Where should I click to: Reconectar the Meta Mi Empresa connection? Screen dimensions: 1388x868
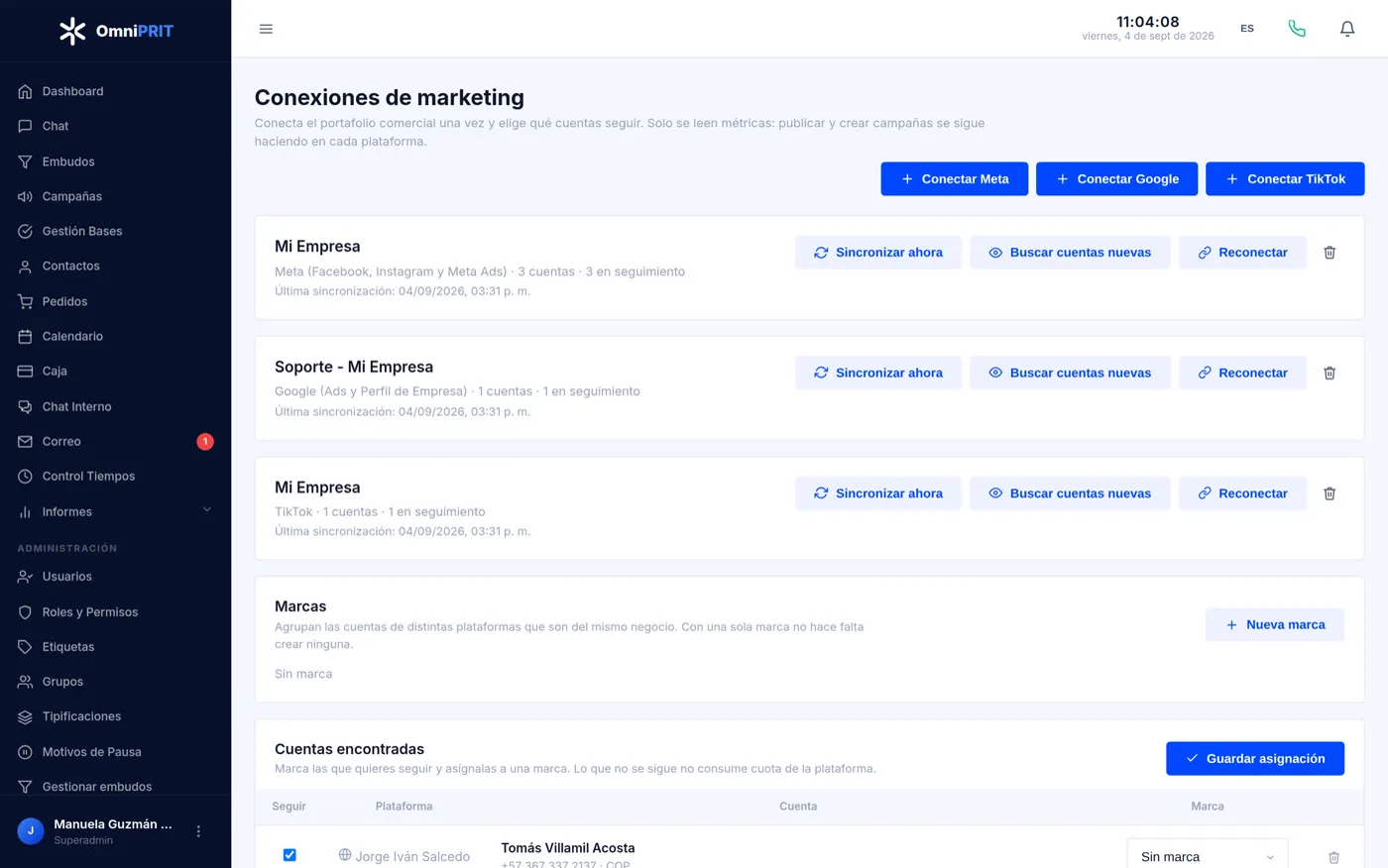(x=1242, y=253)
